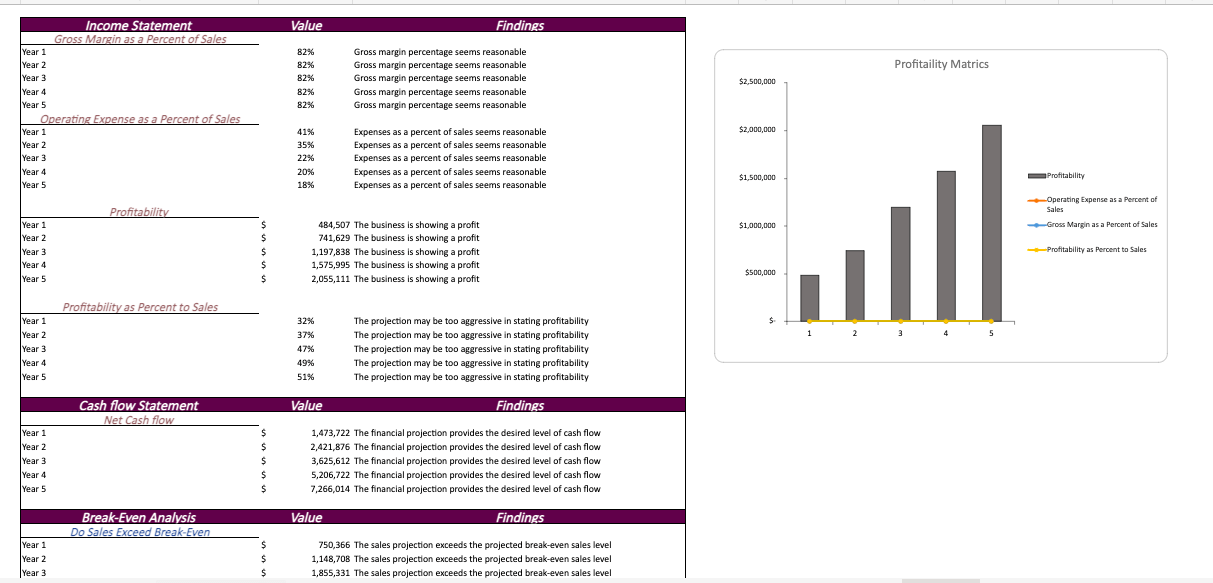
Task: Select the Net Cash flow subheading
Action: coord(139,420)
